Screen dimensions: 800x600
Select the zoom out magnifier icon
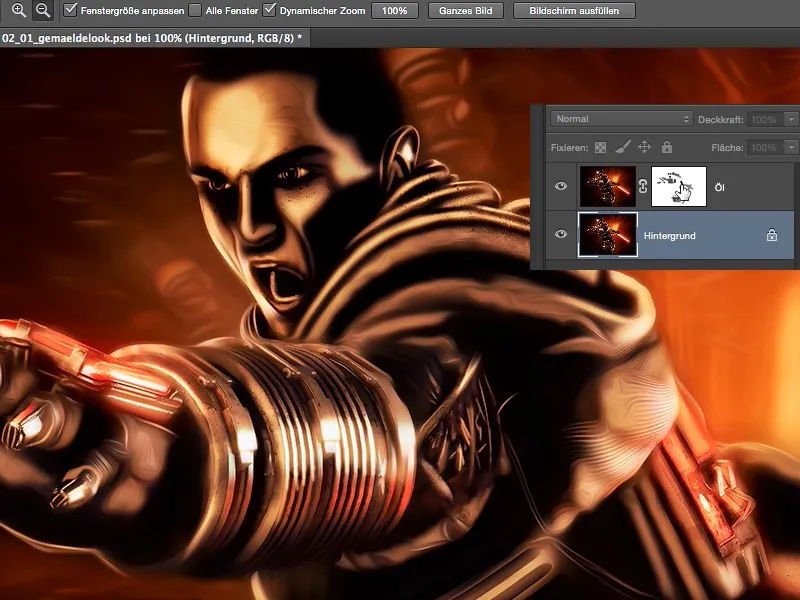pos(43,10)
